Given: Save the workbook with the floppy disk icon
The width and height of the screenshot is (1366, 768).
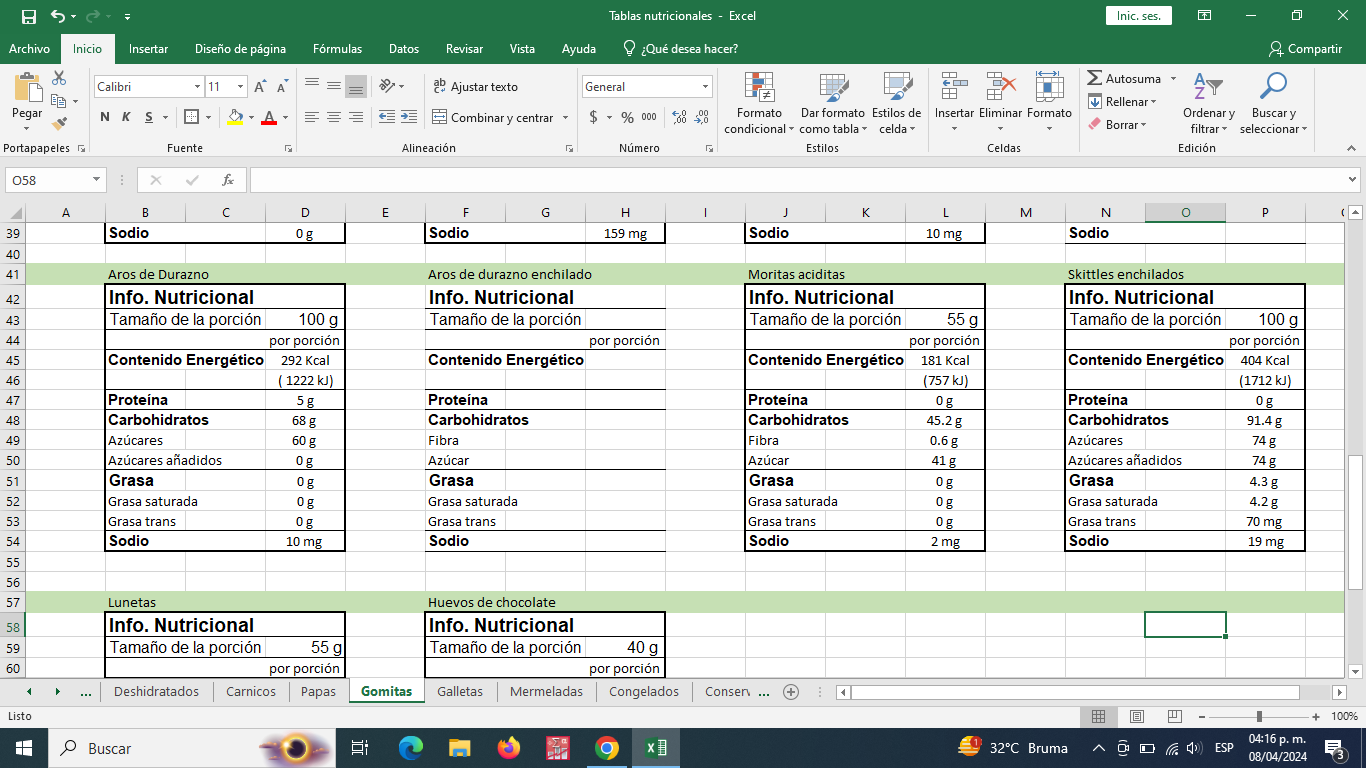Looking at the screenshot, I should pos(28,16).
